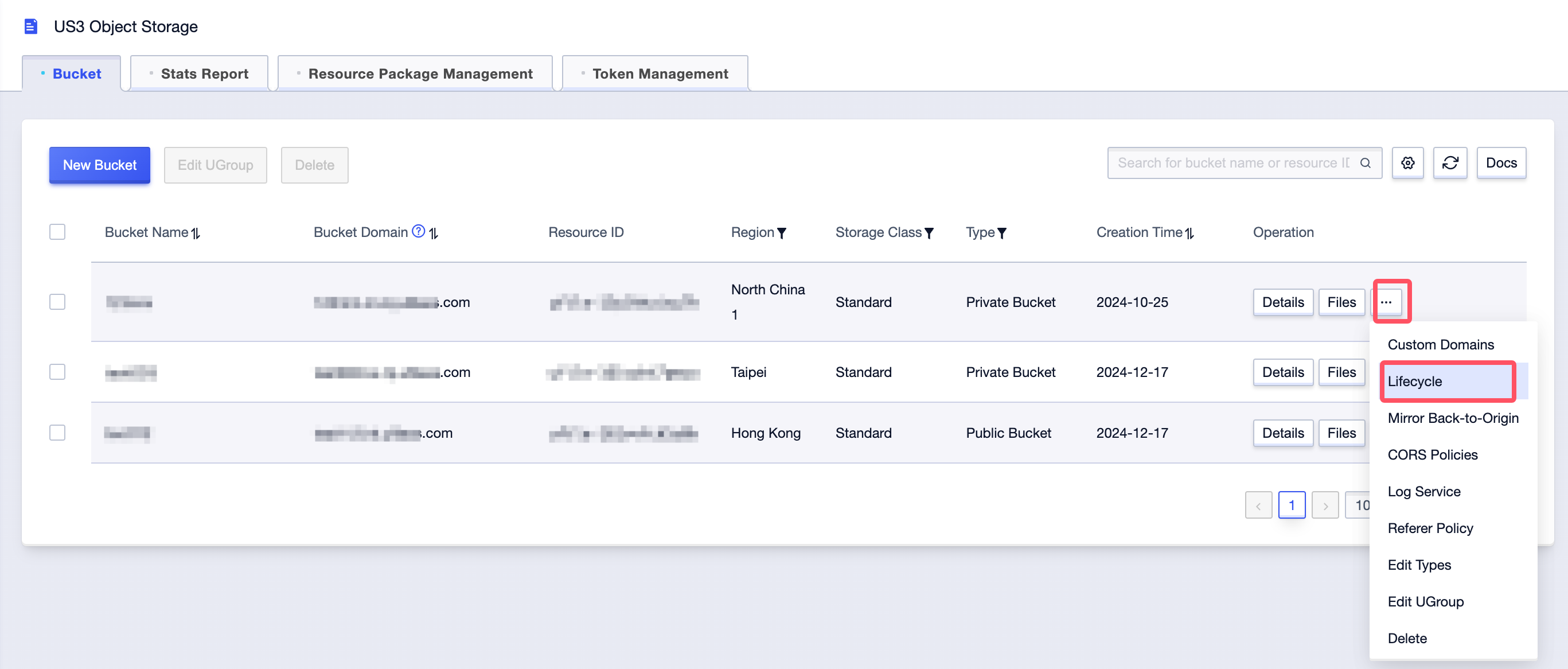Select page 1 in pagination
Screen dimensions: 1568x669
point(1292,505)
